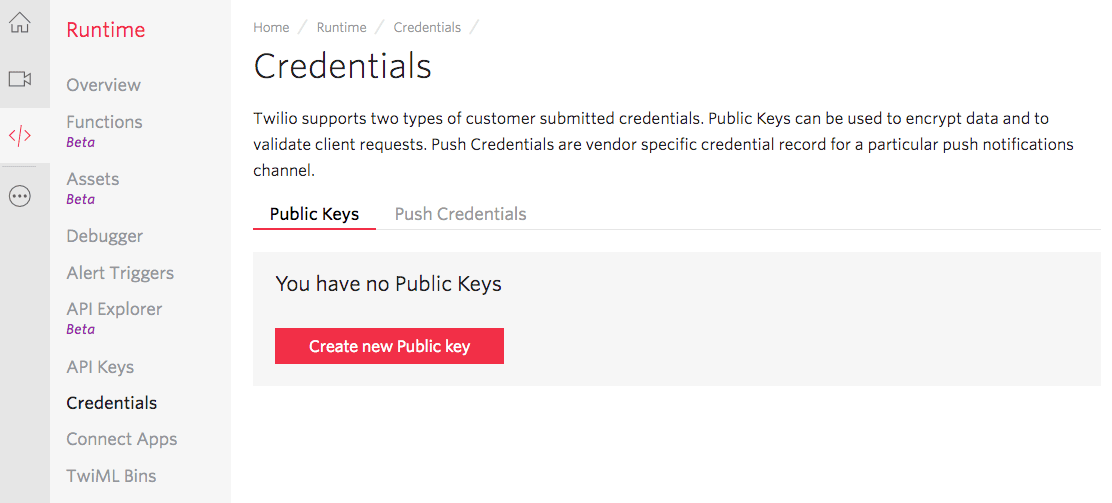Viewport: 1112px width, 503px height.
Task: Open Functions Beta in the sidebar
Action: tap(104, 122)
